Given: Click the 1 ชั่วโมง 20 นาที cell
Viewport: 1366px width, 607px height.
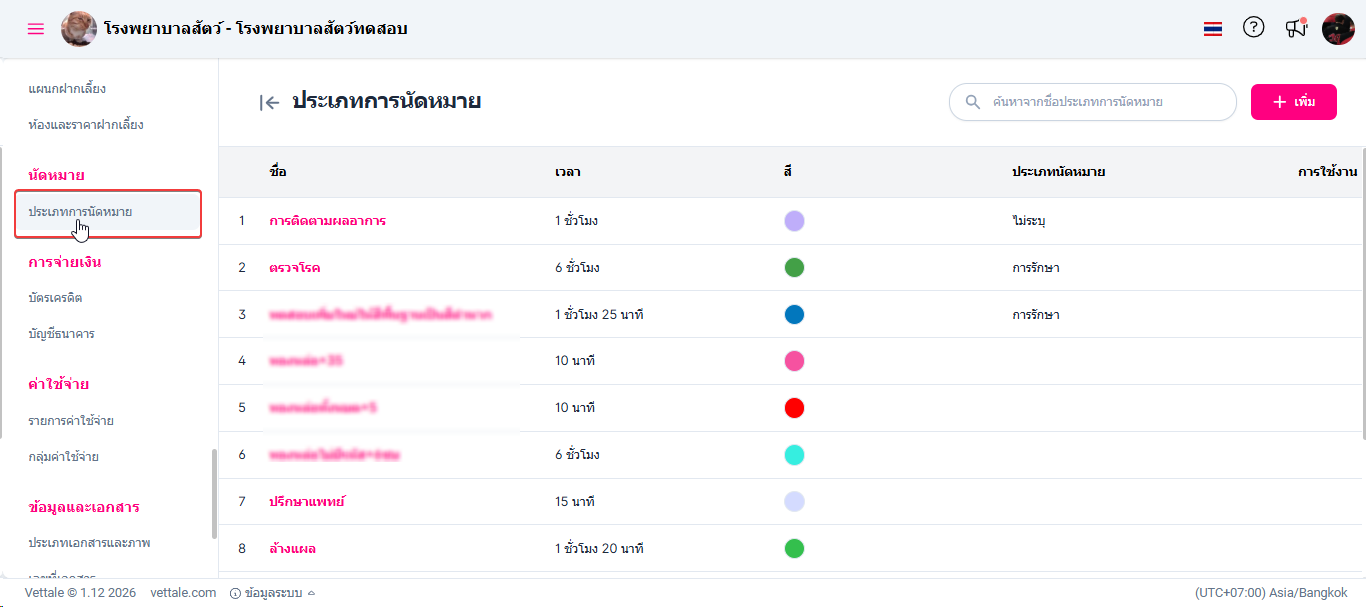Looking at the screenshot, I should [599, 548].
